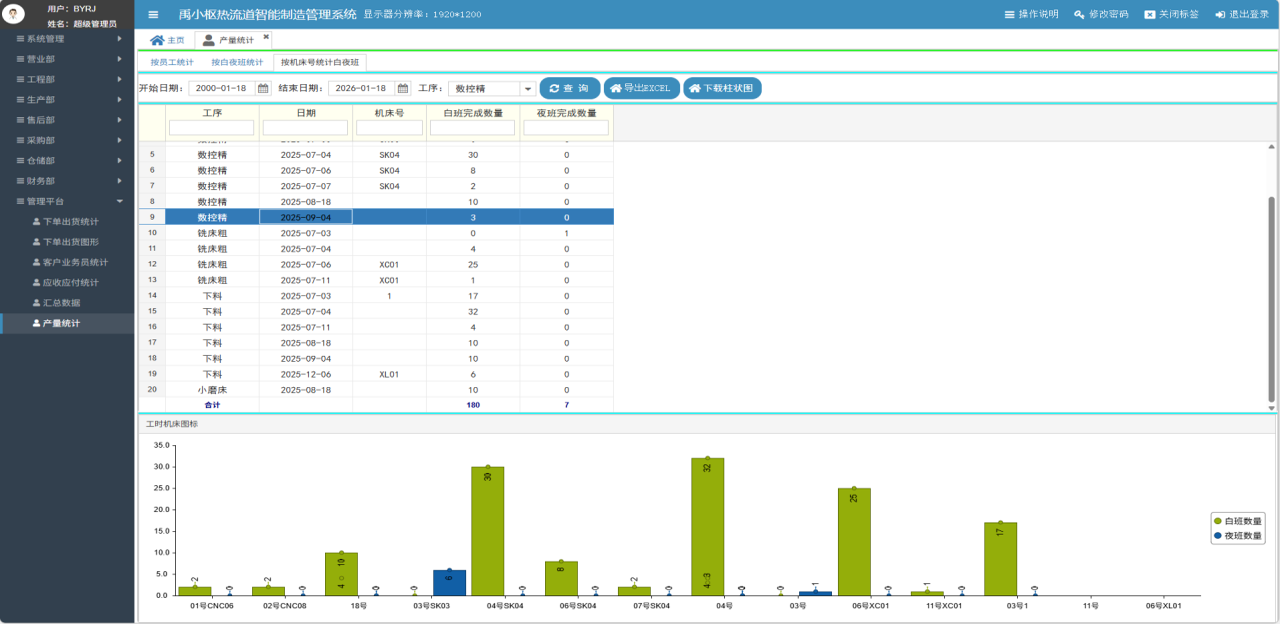Open the 结束日期 calendar picker icon
Screen dimensions: 1280x625
pyautogui.click(x=402, y=88)
